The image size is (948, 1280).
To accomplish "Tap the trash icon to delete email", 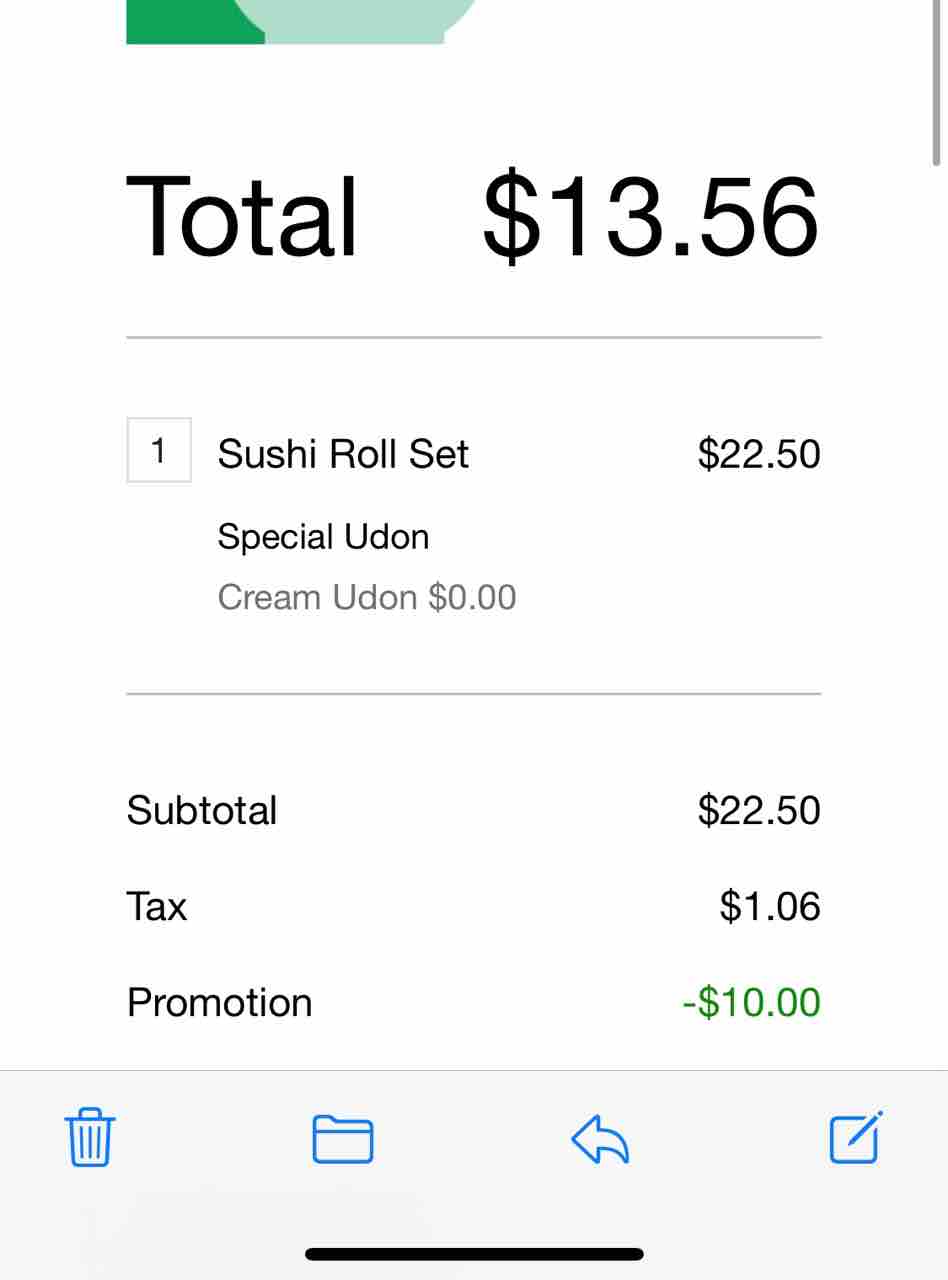I will click(x=90, y=1138).
